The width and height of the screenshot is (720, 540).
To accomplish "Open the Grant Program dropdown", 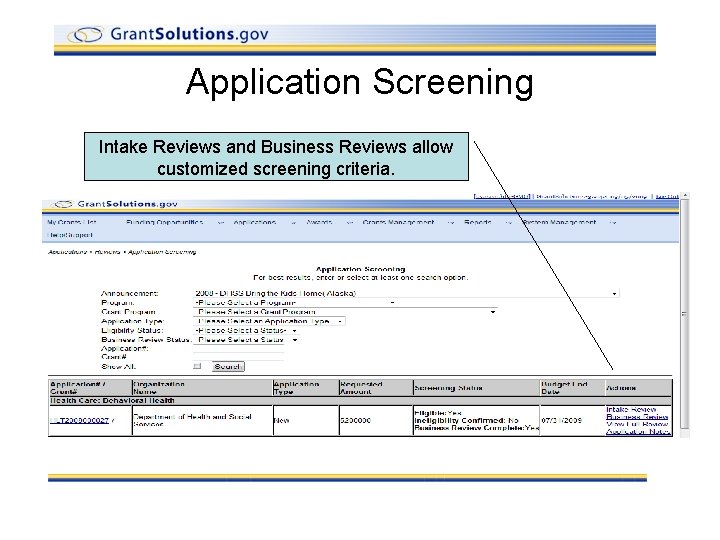I will coord(345,312).
